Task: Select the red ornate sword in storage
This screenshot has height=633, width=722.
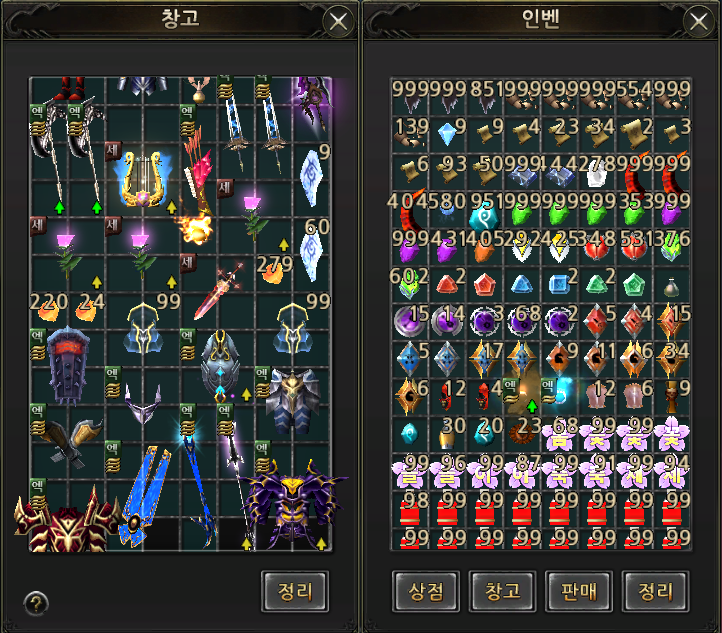Action: pyautogui.click(x=218, y=291)
